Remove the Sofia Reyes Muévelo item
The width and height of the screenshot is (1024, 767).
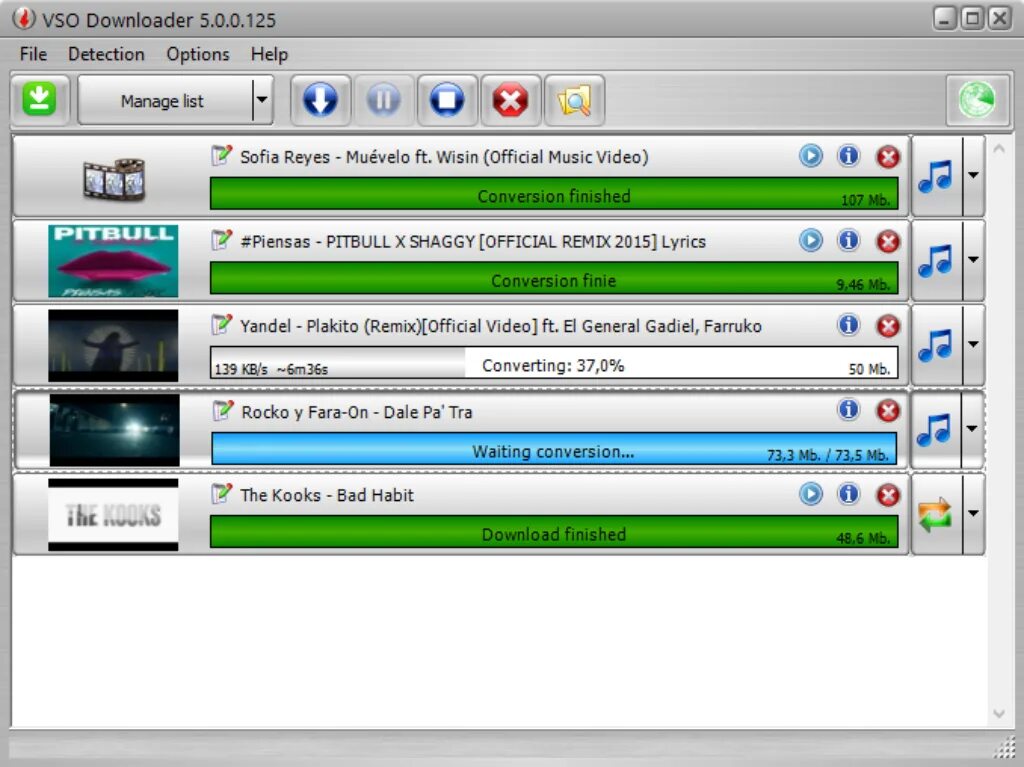tap(888, 157)
